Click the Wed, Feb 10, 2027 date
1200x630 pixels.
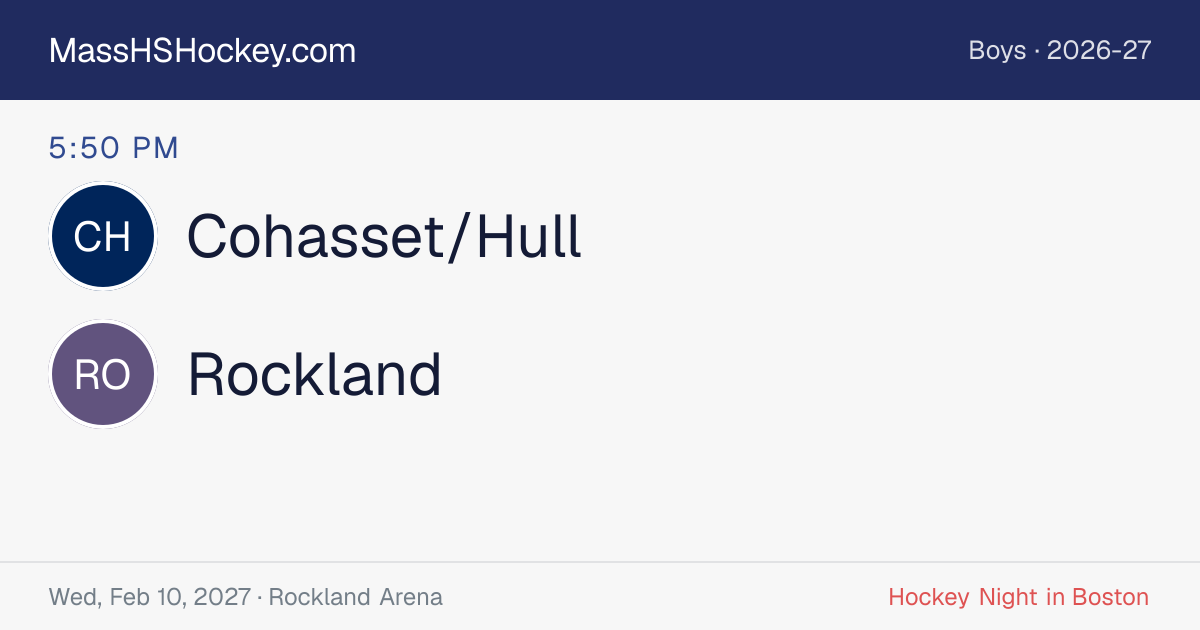tap(149, 598)
